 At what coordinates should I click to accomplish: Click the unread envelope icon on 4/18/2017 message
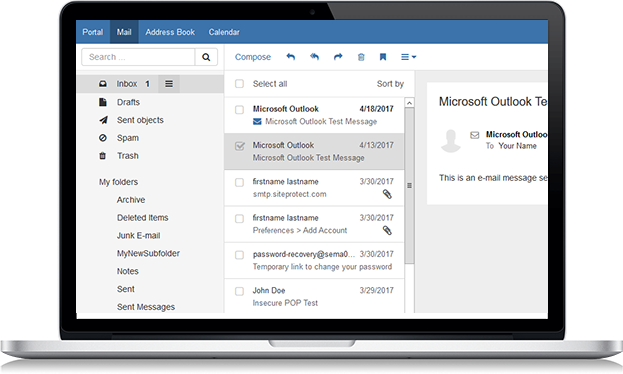point(257,122)
